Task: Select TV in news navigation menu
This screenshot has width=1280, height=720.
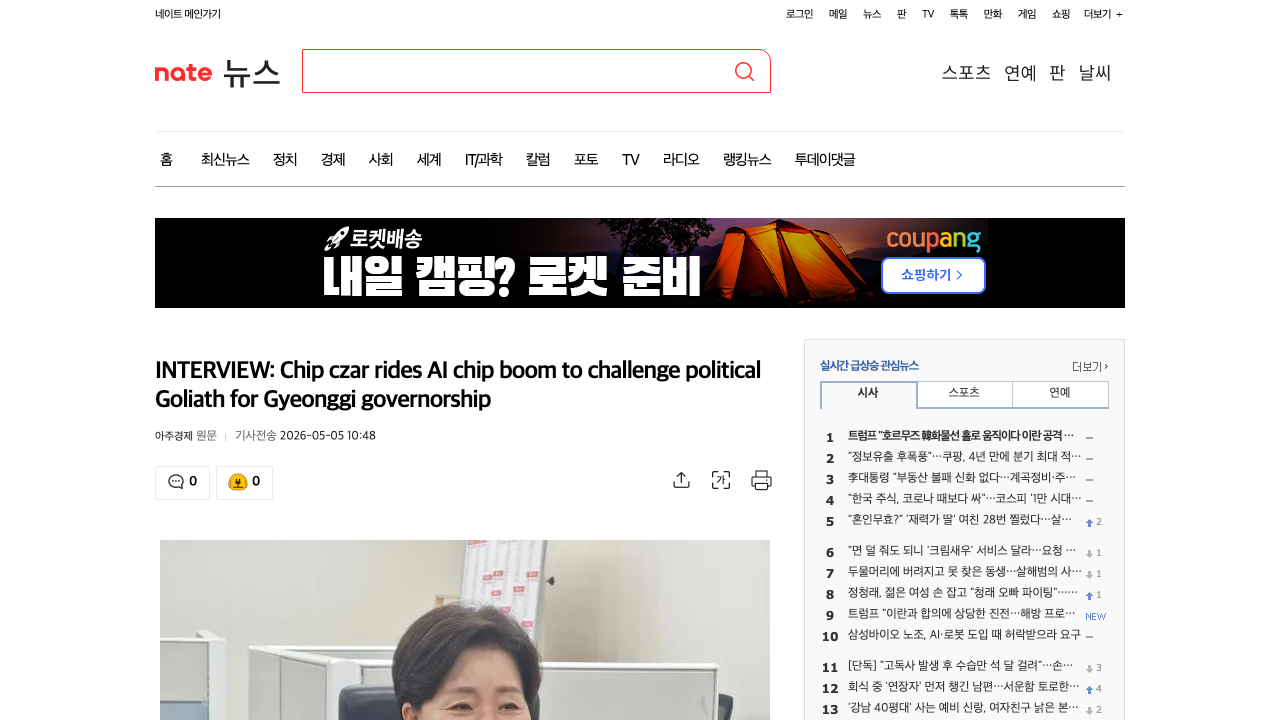Action: [630, 159]
